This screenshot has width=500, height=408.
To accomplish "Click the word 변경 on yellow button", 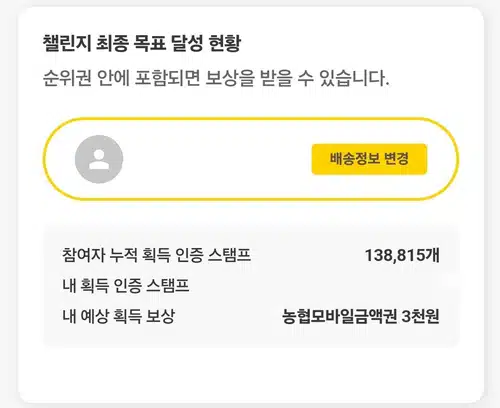I will click(x=397, y=159).
